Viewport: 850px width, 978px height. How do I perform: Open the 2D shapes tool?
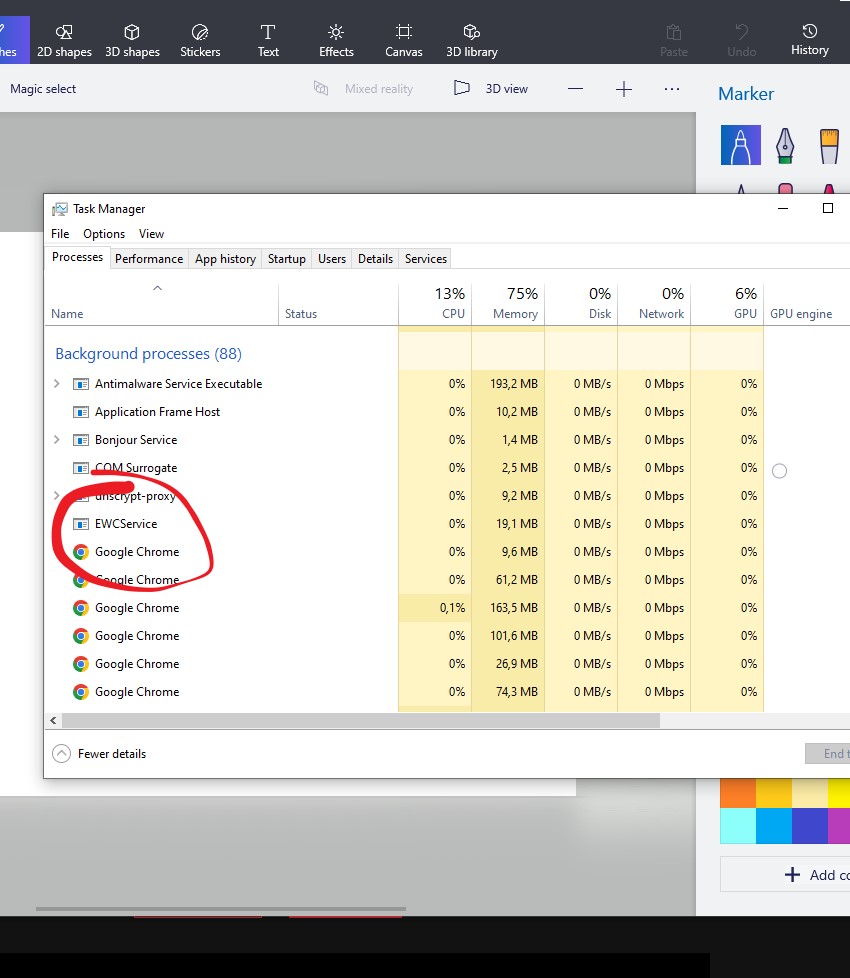(x=64, y=40)
